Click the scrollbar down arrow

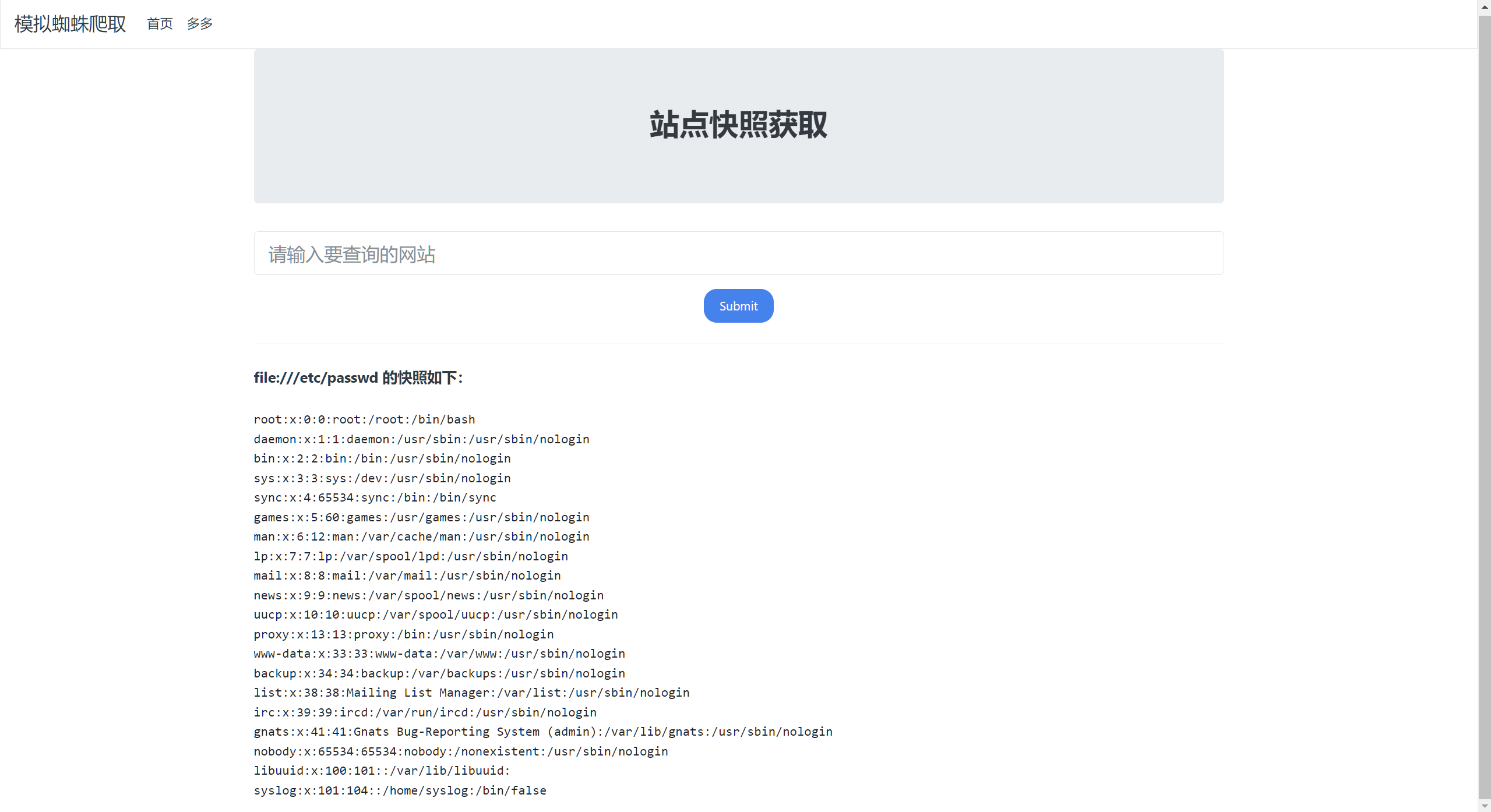(x=1484, y=806)
